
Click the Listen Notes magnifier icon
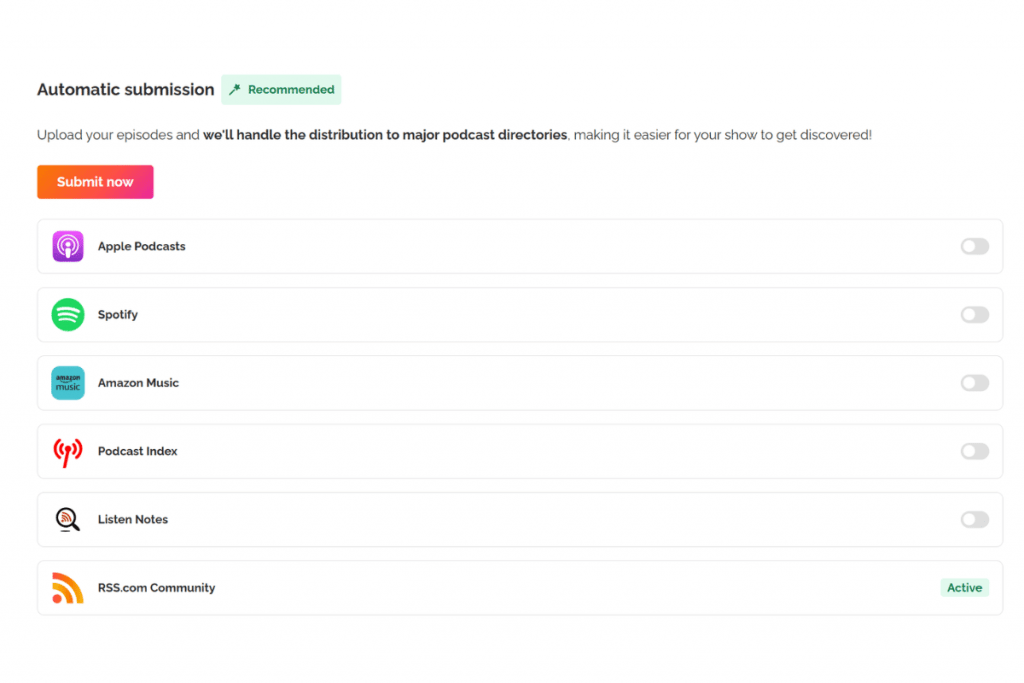tap(68, 520)
